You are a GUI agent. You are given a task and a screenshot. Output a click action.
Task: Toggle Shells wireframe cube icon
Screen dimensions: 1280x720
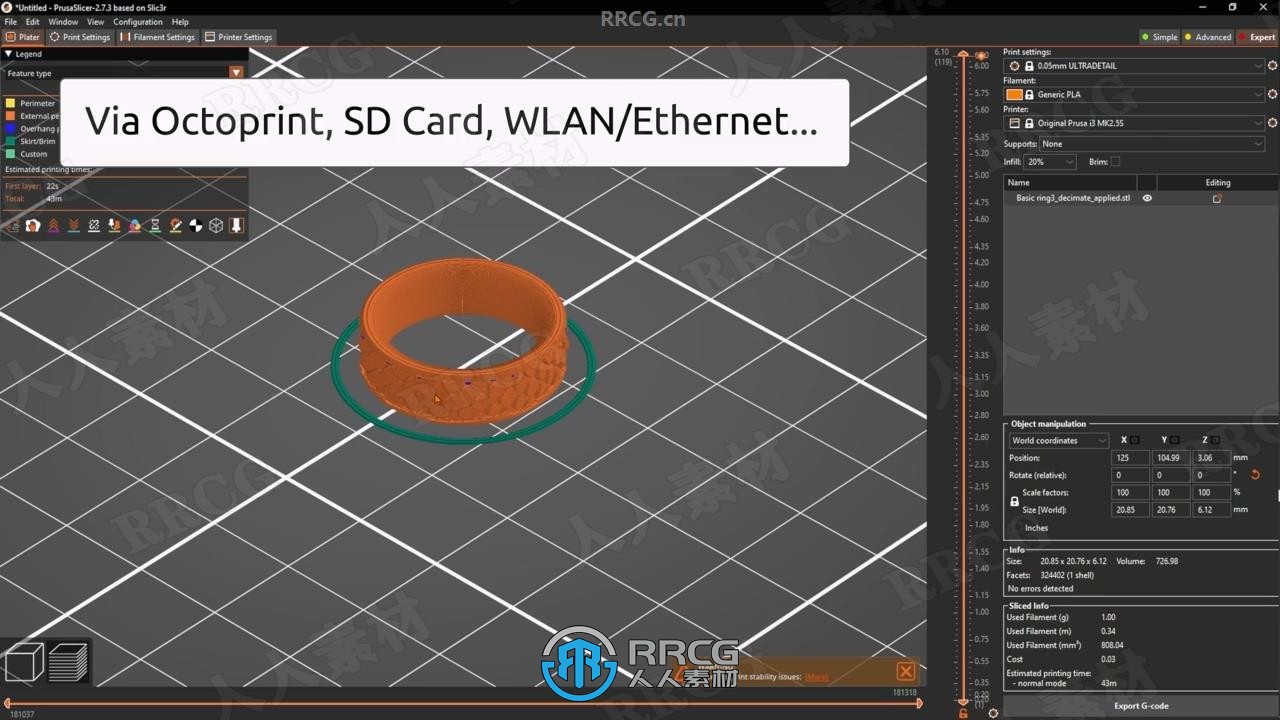216,225
